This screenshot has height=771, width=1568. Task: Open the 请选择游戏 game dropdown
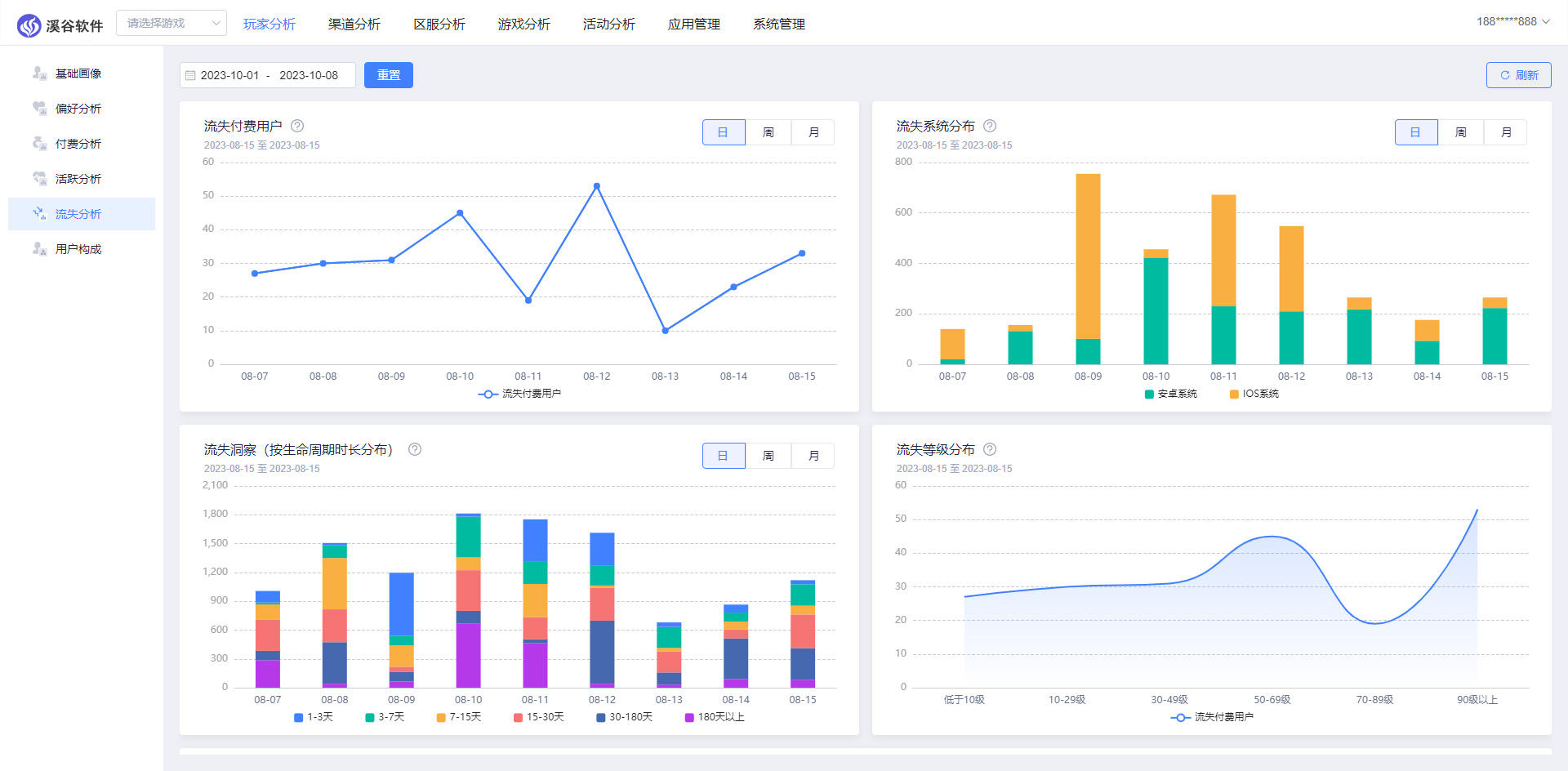[x=171, y=23]
